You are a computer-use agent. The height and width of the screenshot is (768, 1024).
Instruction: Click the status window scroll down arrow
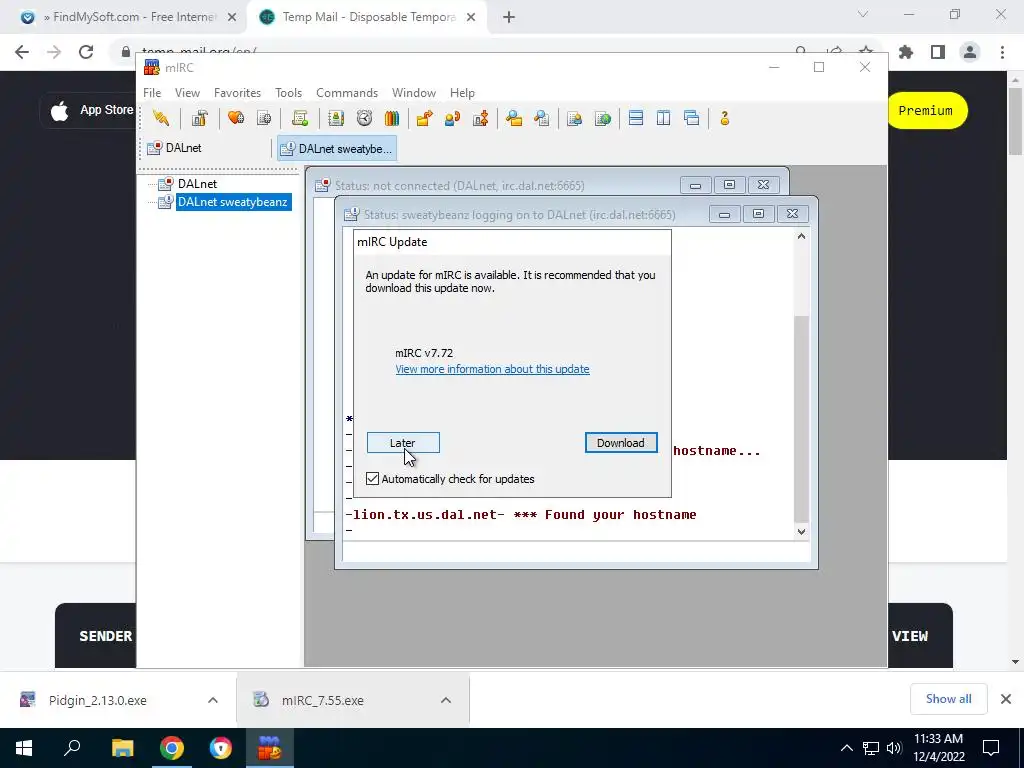pos(801,532)
